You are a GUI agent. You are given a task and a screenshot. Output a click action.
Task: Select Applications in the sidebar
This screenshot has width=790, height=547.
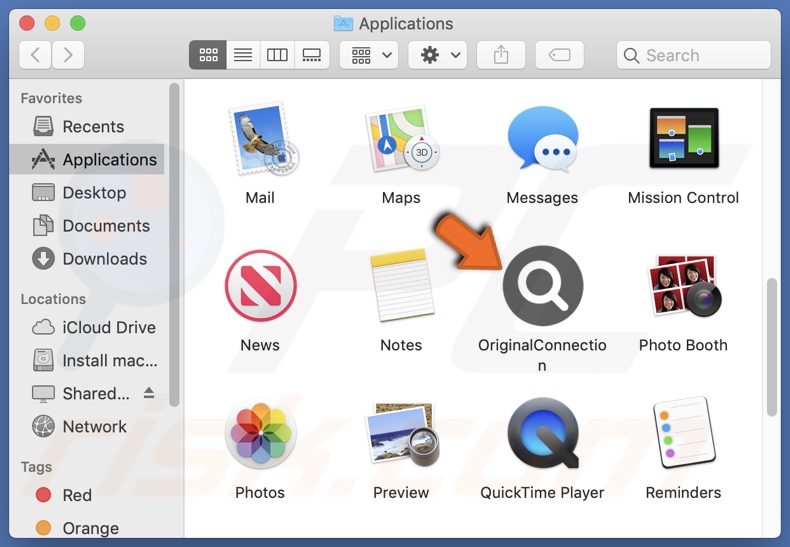point(87,159)
